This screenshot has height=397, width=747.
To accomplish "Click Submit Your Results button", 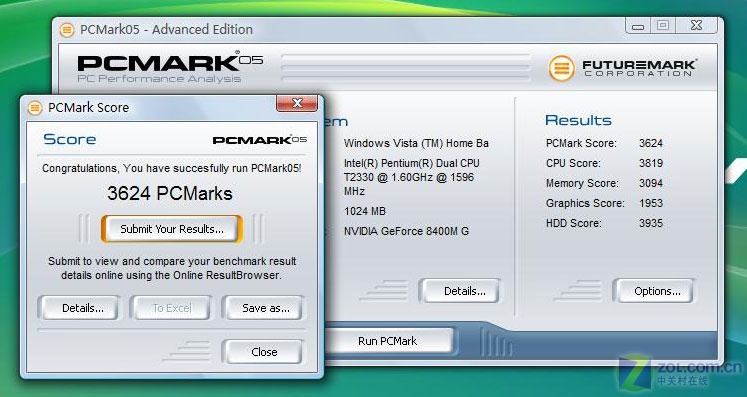I will (x=172, y=229).
